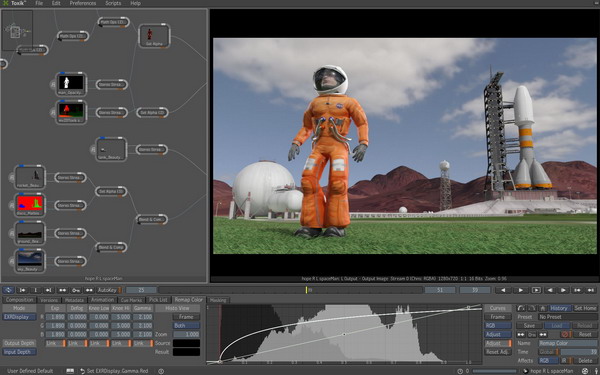Click the play backward transport button

coord(503,290)
